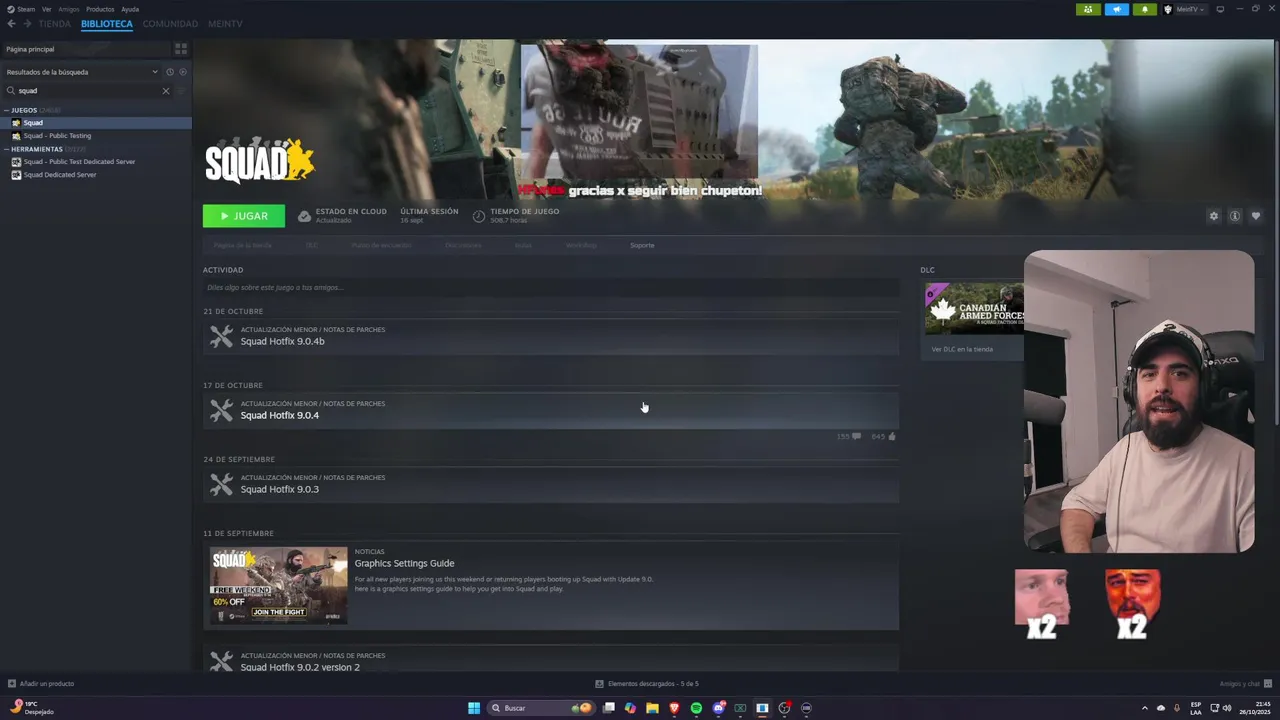Open File Explorer from the taskbar
The height and width of the screenshot is (720, 1280).
coord(652,708)
